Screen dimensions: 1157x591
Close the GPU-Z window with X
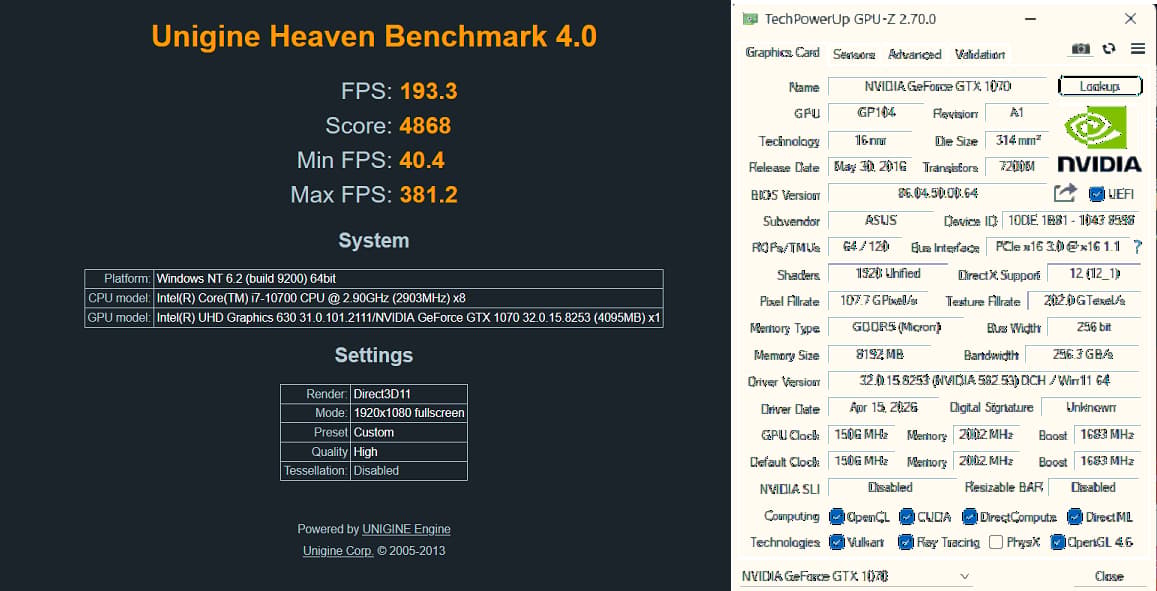point(1130,19)
